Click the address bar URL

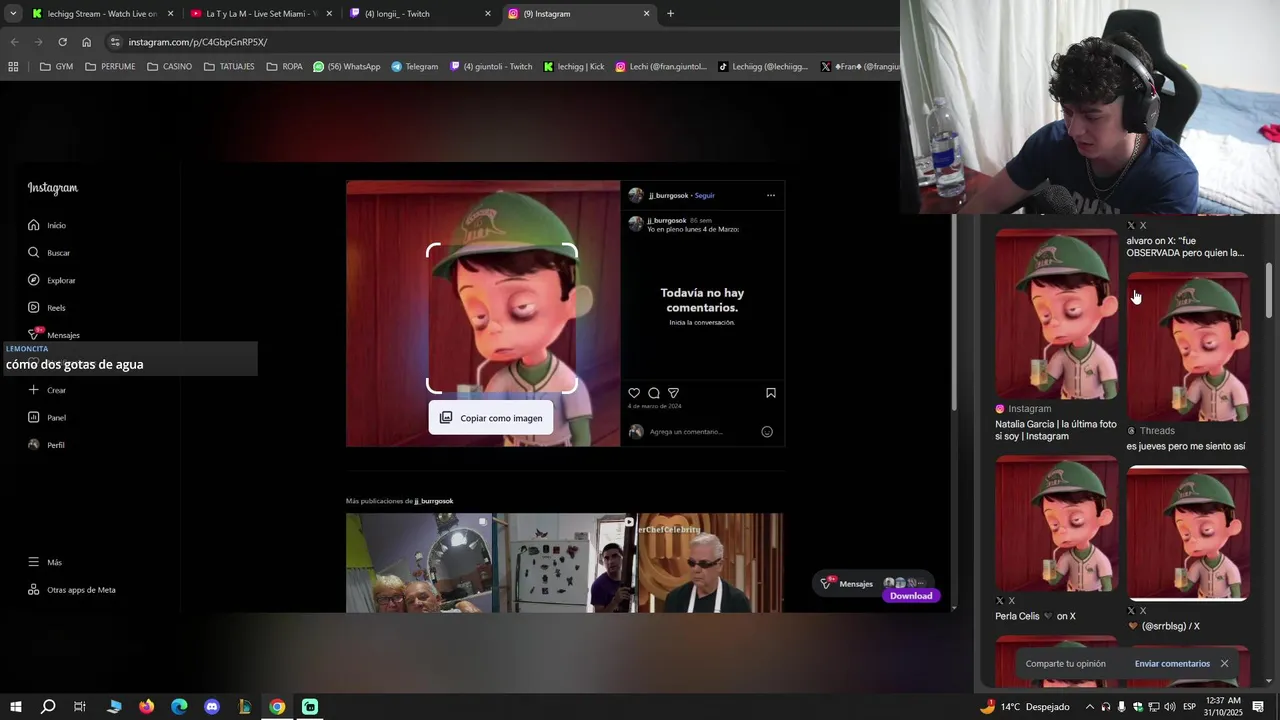pos(198,42)
